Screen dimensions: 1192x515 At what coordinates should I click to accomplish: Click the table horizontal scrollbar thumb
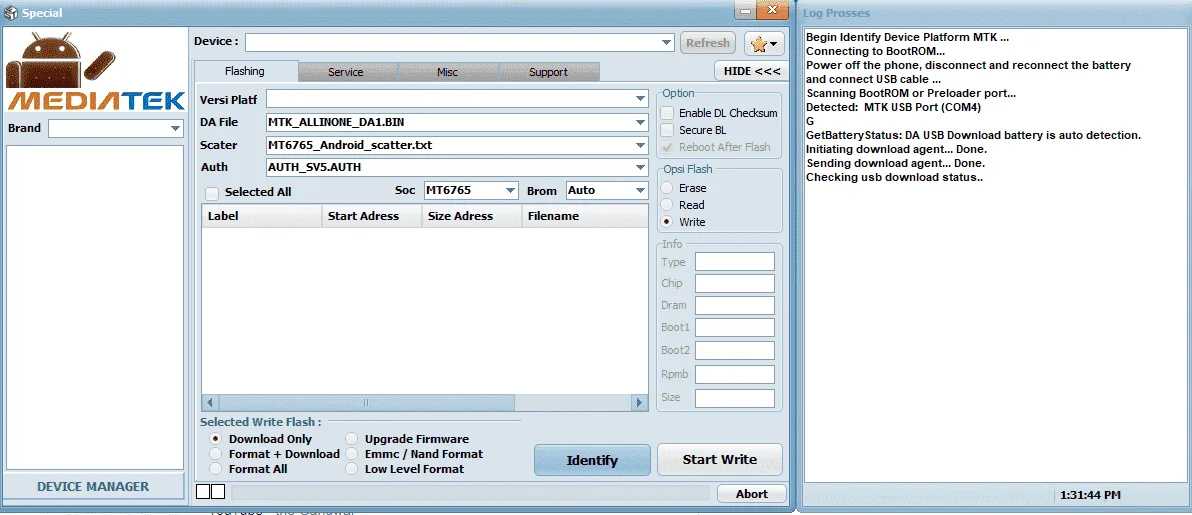[366, 402]
